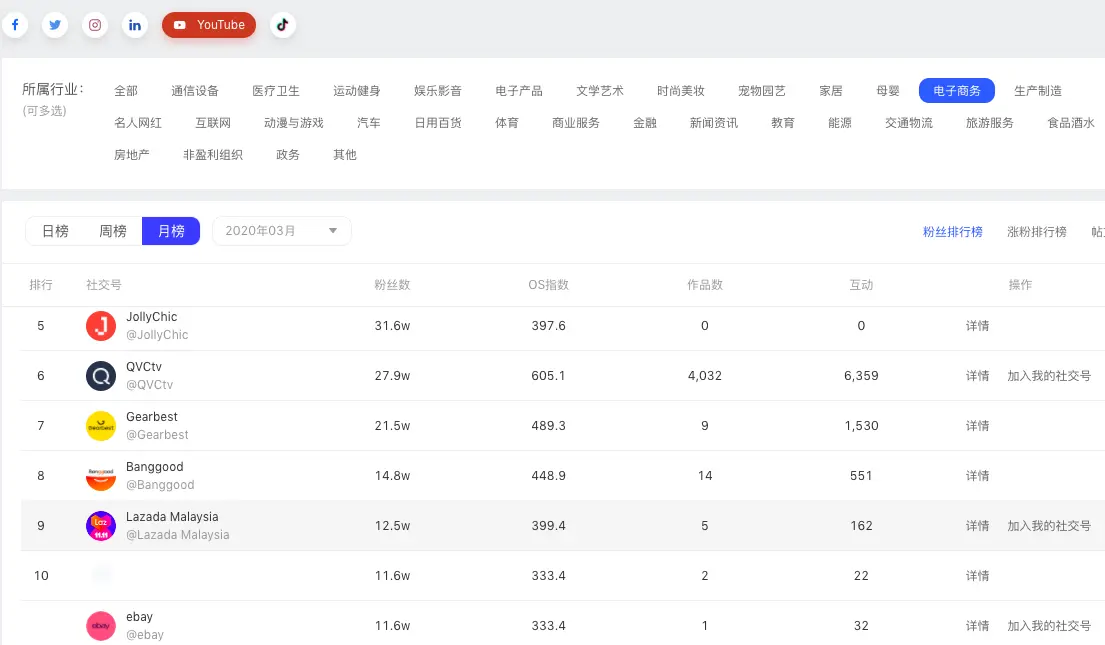The width and height of the screenshot is (1105, 645).
Task: Open Gearbest account avatar
Action: tap(101, 426)
